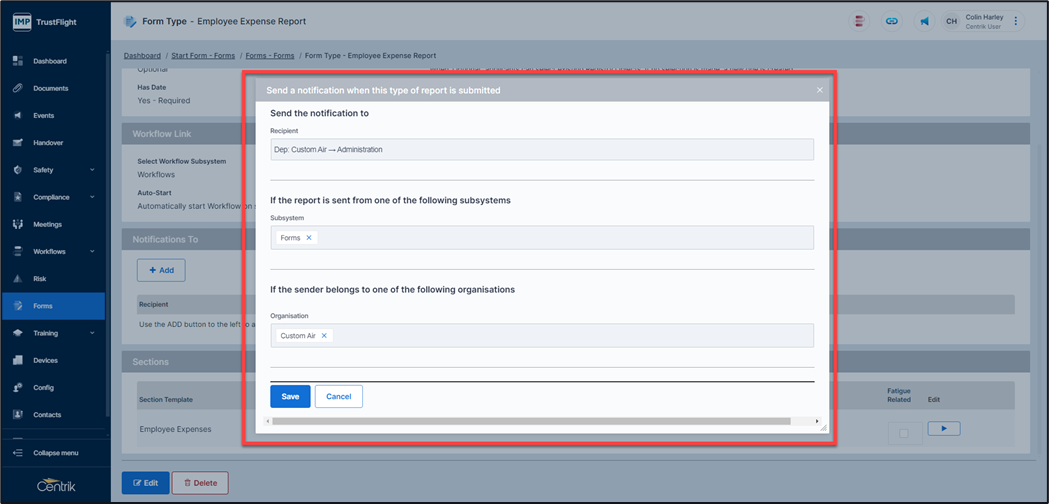Expand the Safety sidebar submenu
The width and height of the screenshot is (1049, 504).
[92, 170]
